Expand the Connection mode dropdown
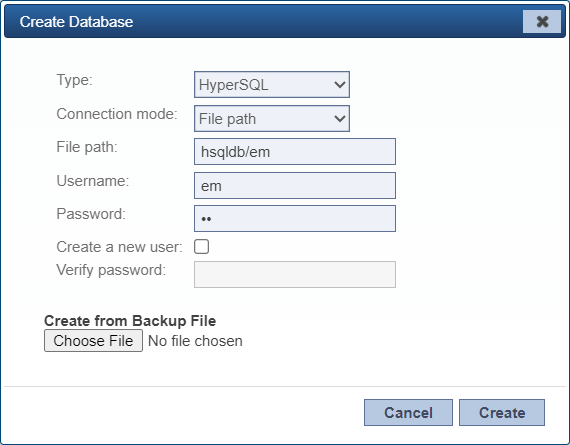This screenshot has width=570, height=445. 272,119
